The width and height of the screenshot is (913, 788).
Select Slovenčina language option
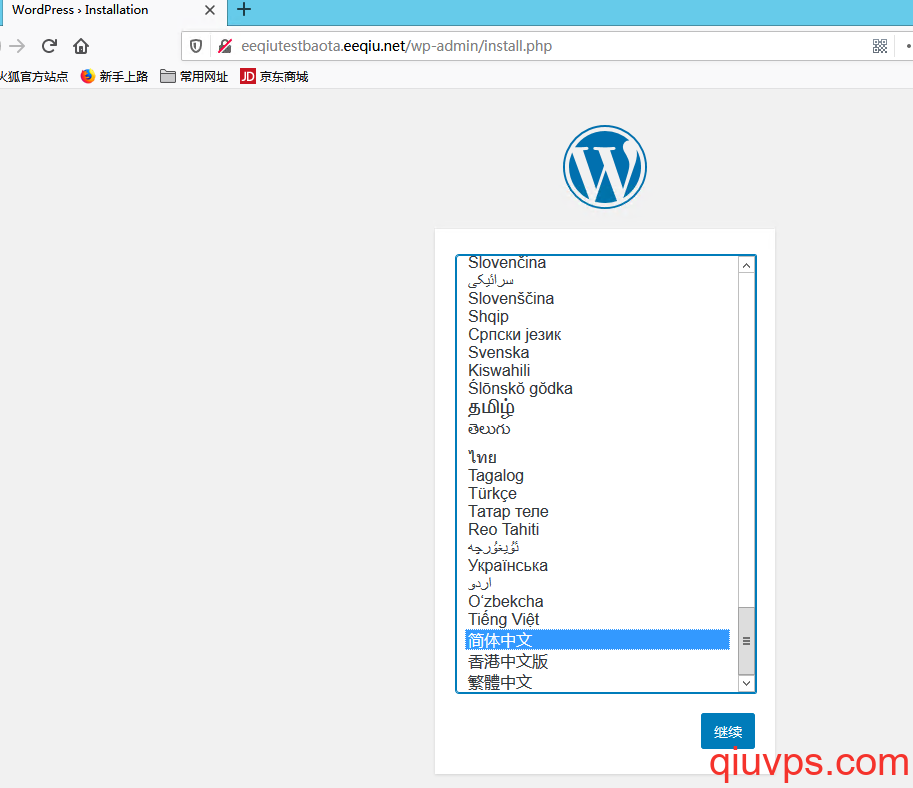tap(597, 263)
